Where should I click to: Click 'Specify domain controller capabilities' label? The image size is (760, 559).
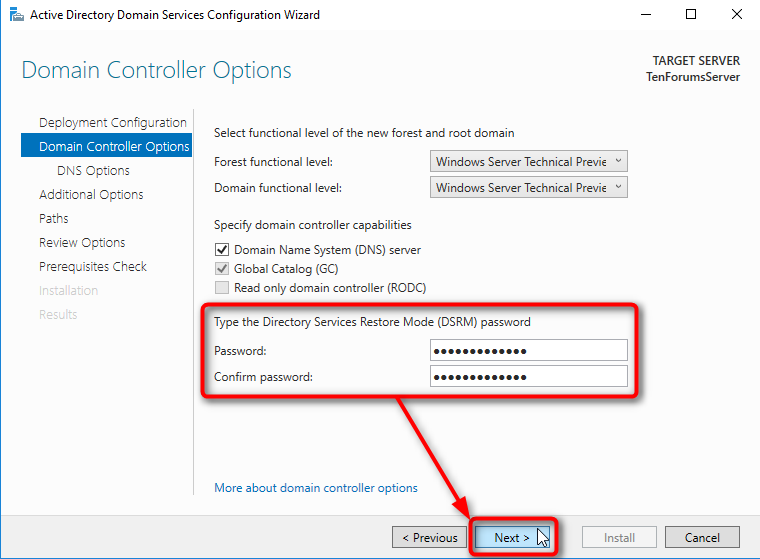tap(313, 225)
